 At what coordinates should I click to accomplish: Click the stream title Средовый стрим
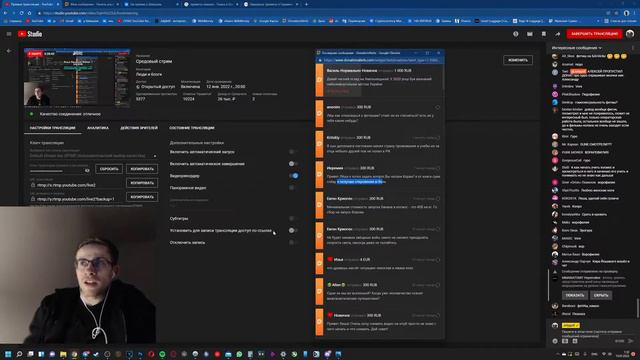pos(154,62)
